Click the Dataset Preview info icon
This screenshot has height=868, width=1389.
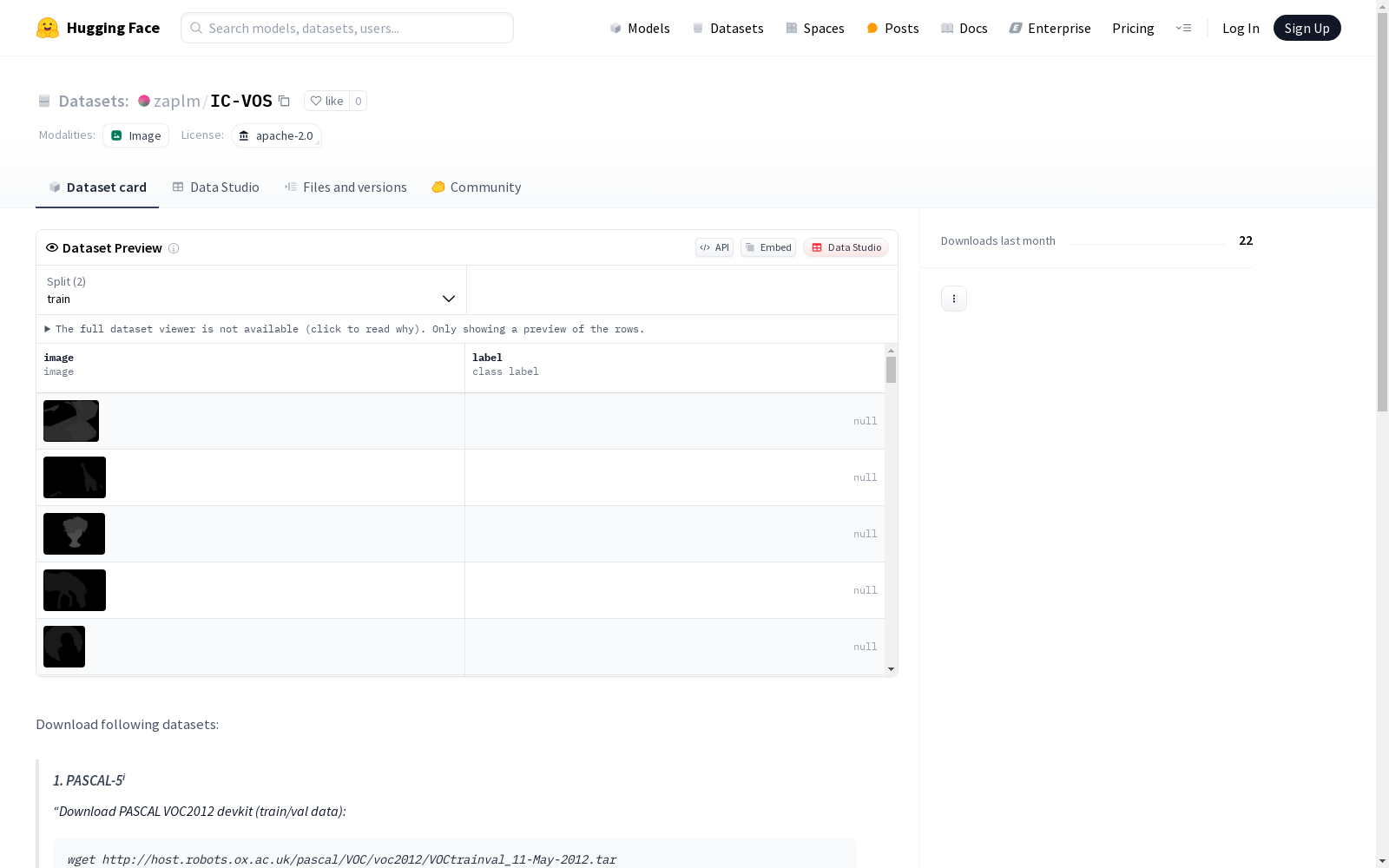pos(174,248)
